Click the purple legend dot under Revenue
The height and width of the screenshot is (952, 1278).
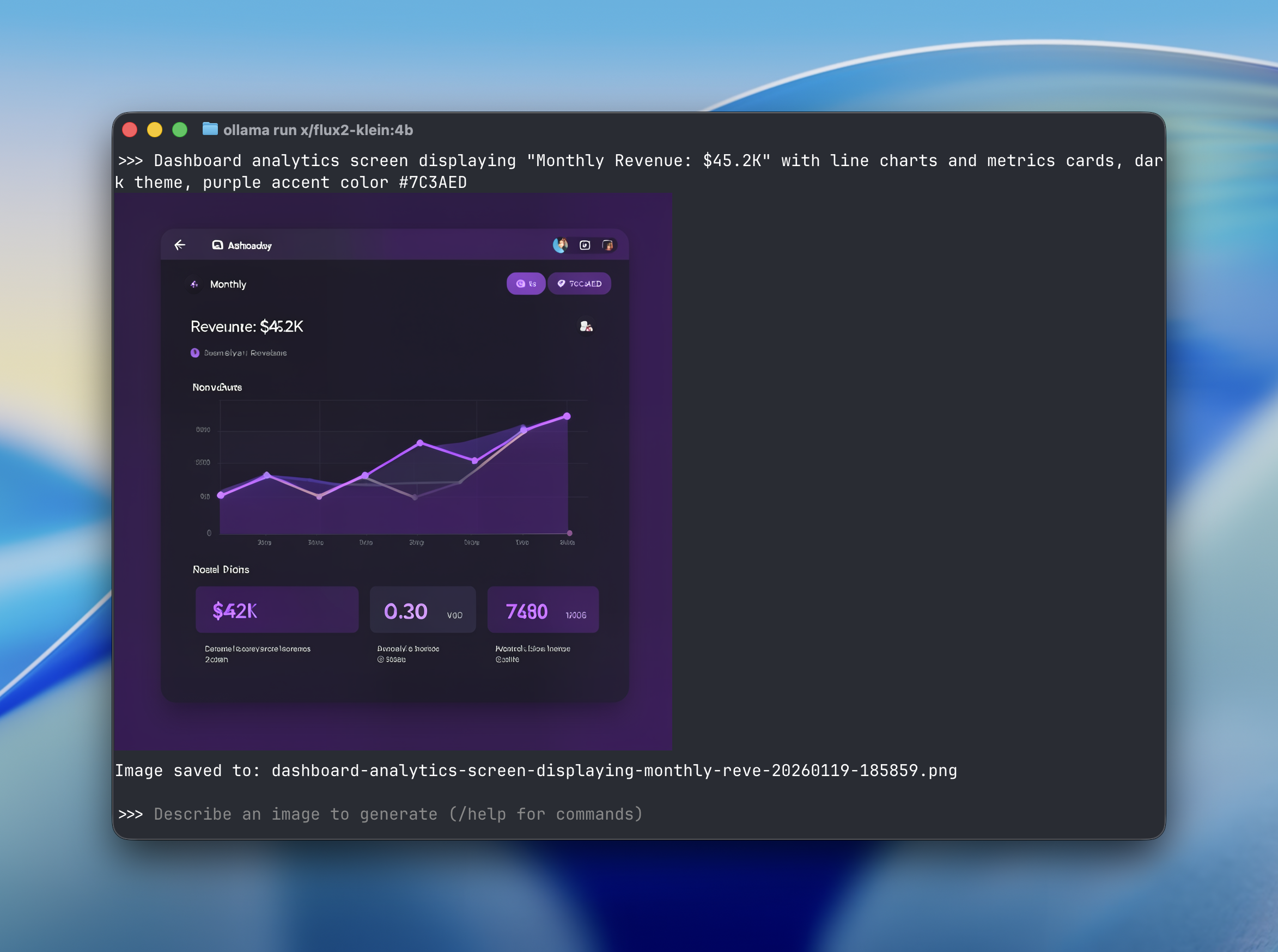pos(195,353)
